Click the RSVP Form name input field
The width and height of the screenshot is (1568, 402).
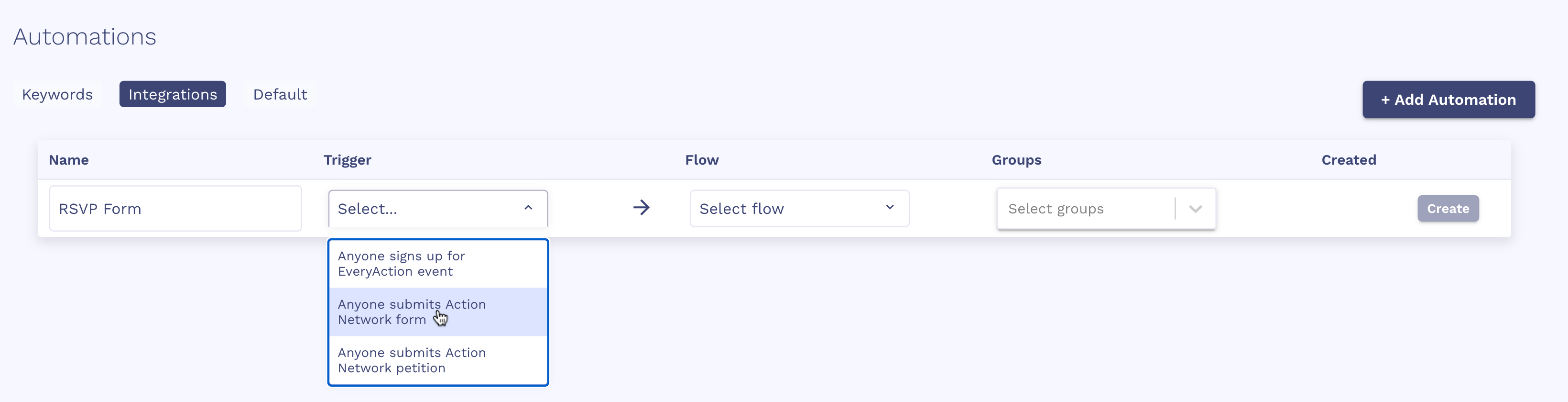click(175, 208)
